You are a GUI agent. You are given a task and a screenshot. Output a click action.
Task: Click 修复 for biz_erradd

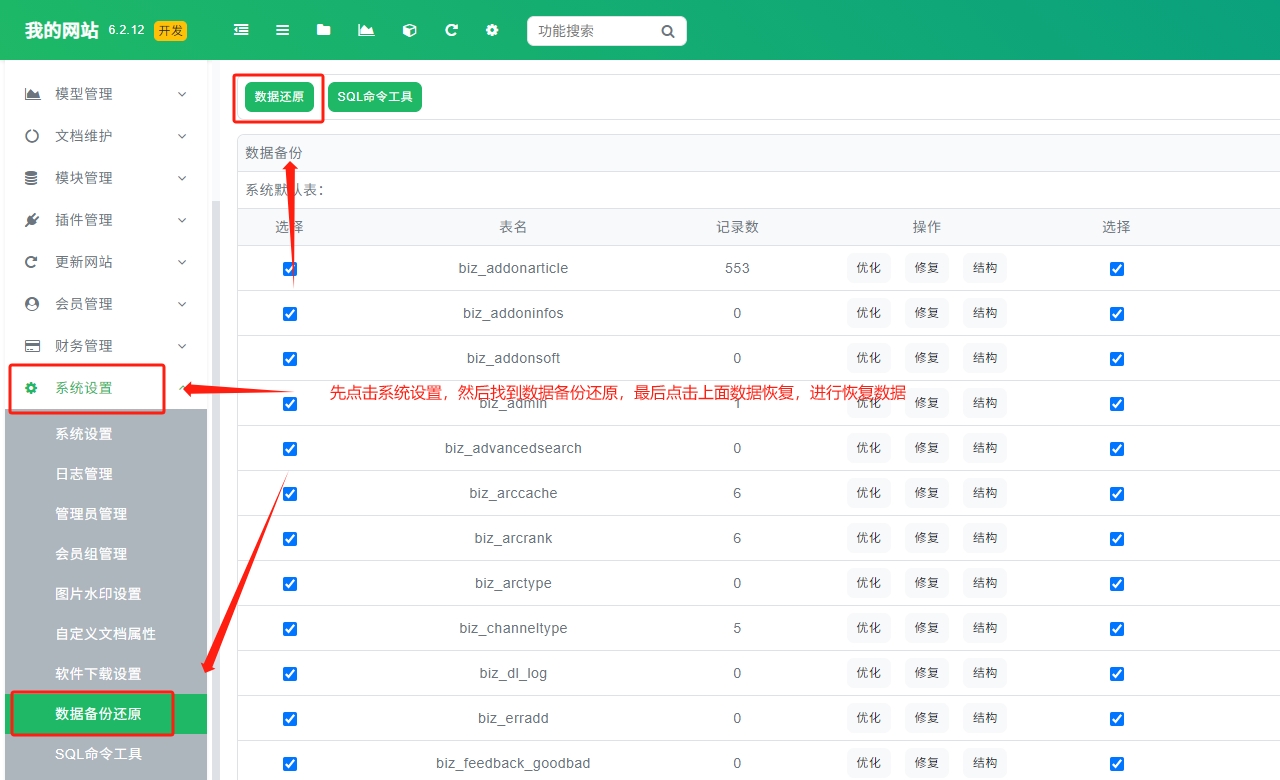(927, 718)
